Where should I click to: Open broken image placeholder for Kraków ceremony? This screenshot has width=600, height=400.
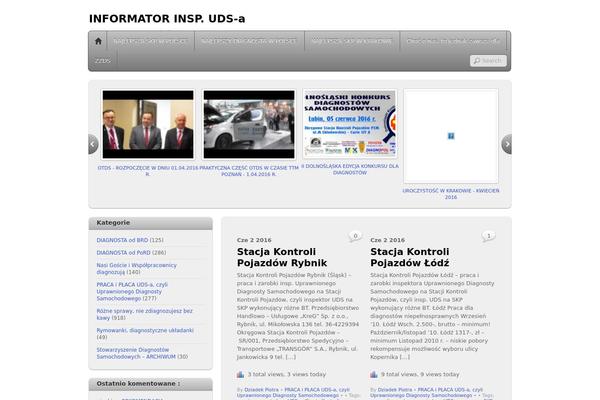coord(451,136)
